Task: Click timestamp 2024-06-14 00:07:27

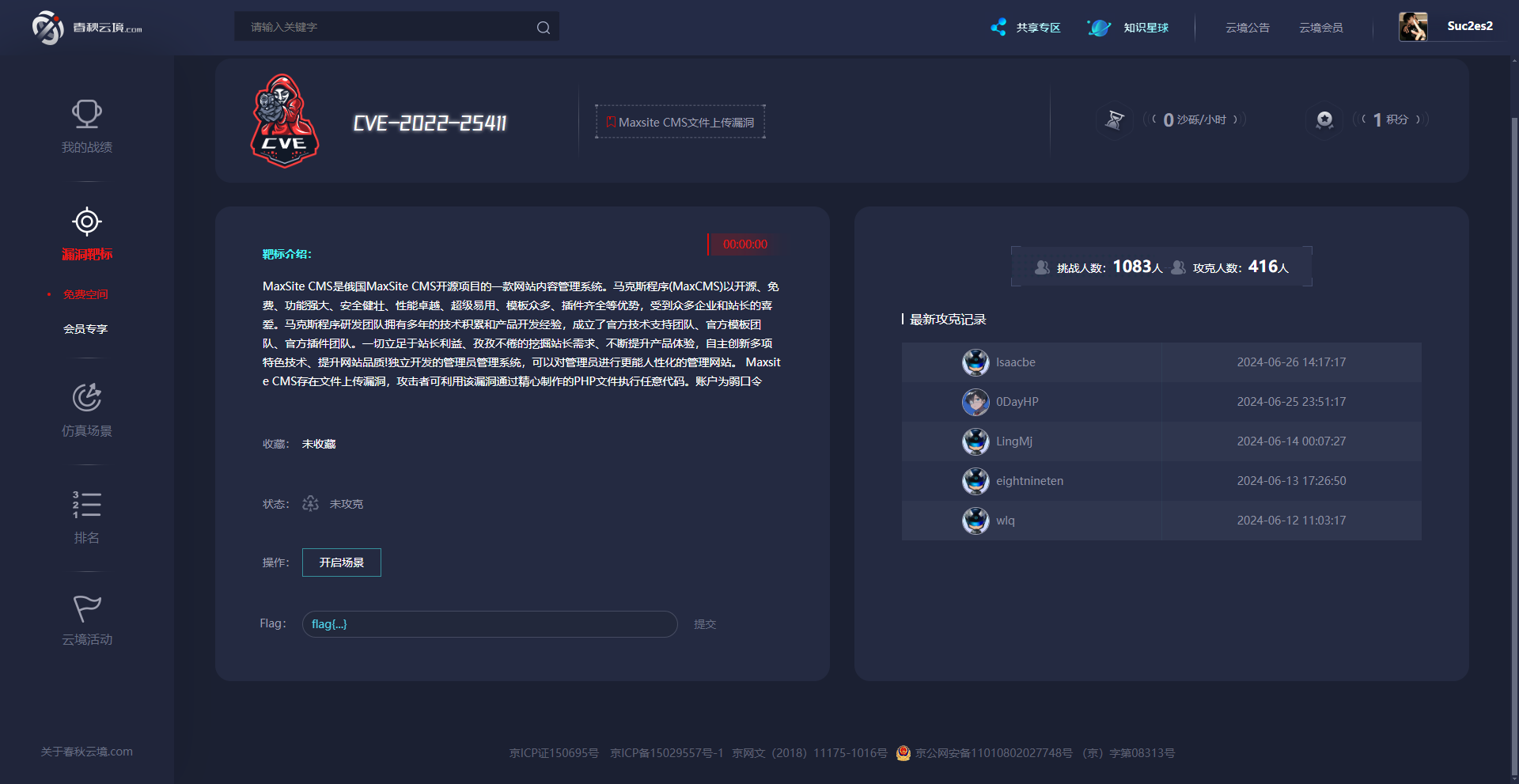Action: pos(1291,441)
